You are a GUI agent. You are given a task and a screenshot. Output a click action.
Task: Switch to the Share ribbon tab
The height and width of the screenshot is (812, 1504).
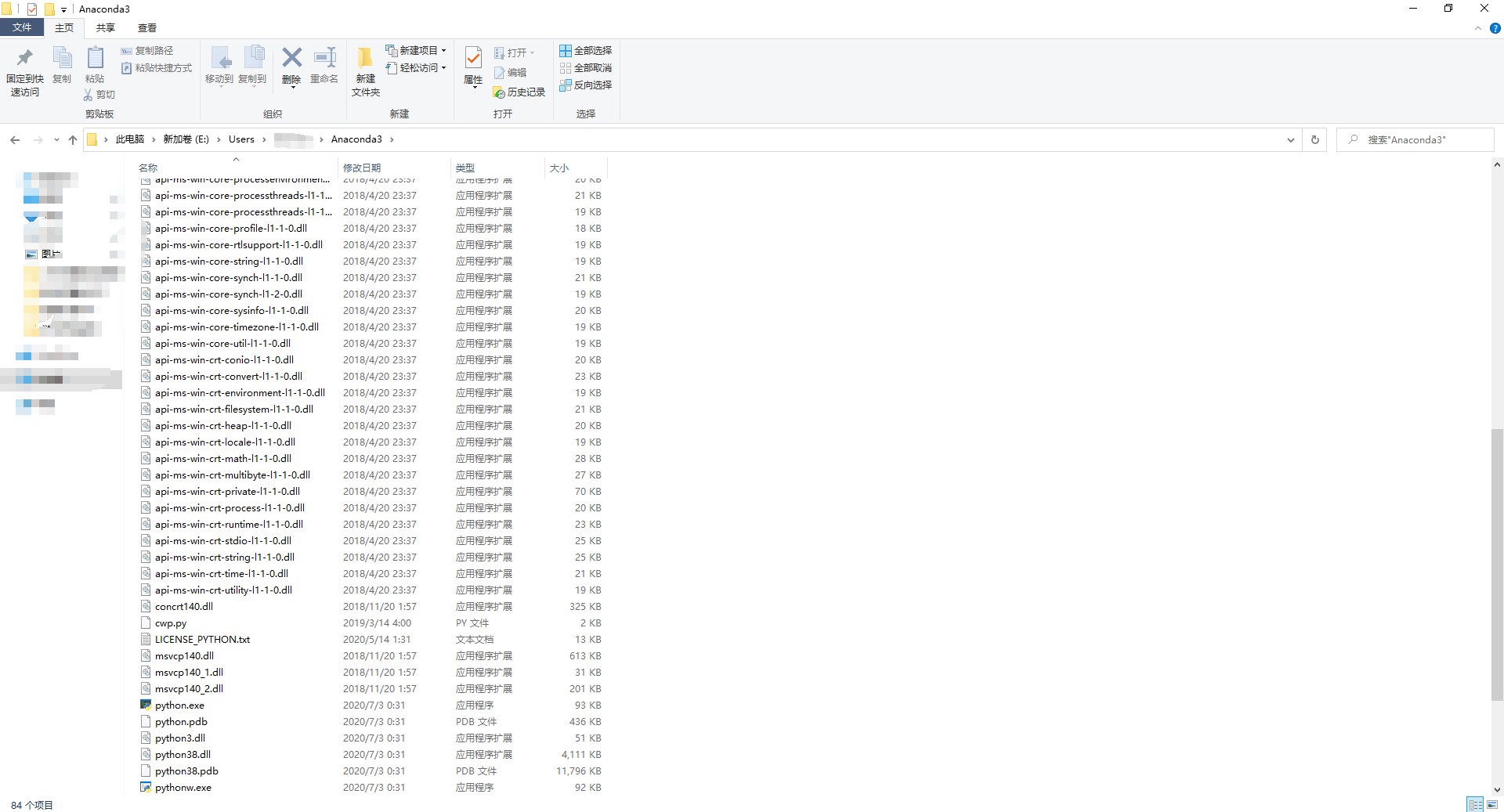106,27
